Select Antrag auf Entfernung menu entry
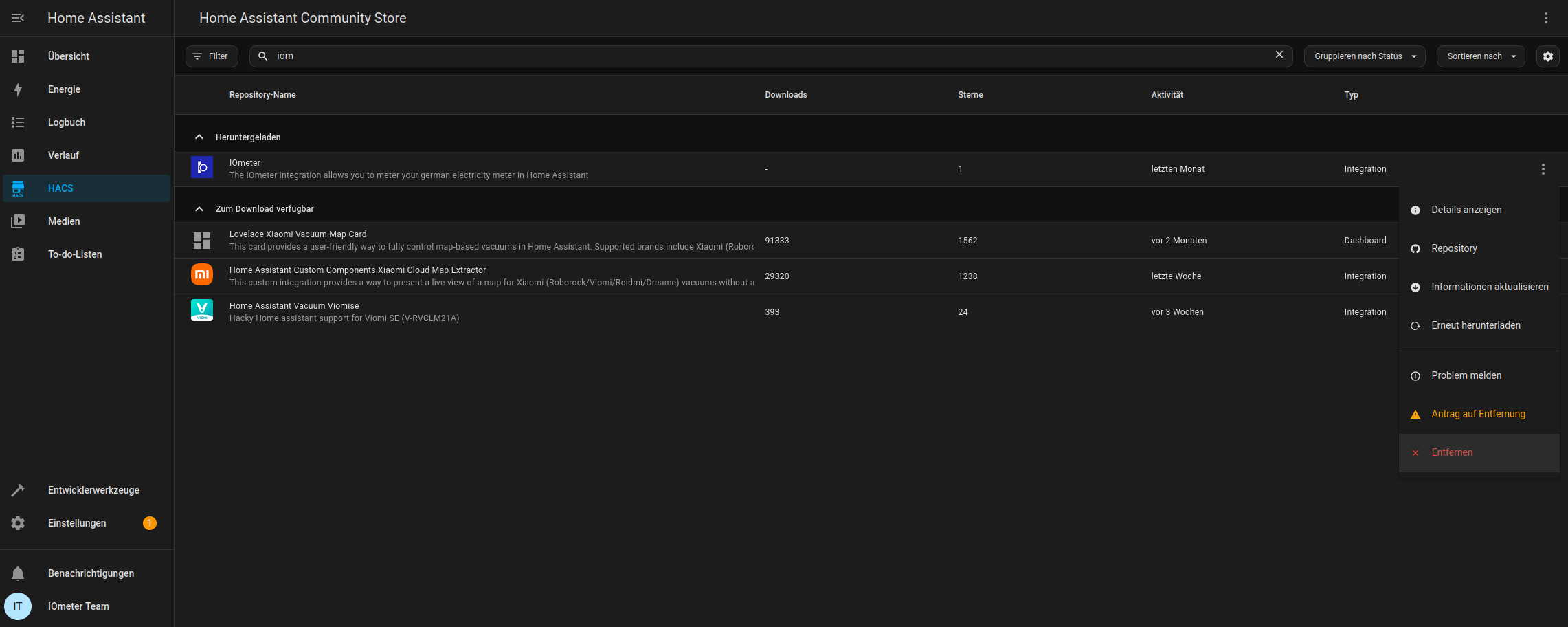The height and width of the screenshot is (627, 1568). [x=1479, y=415]
